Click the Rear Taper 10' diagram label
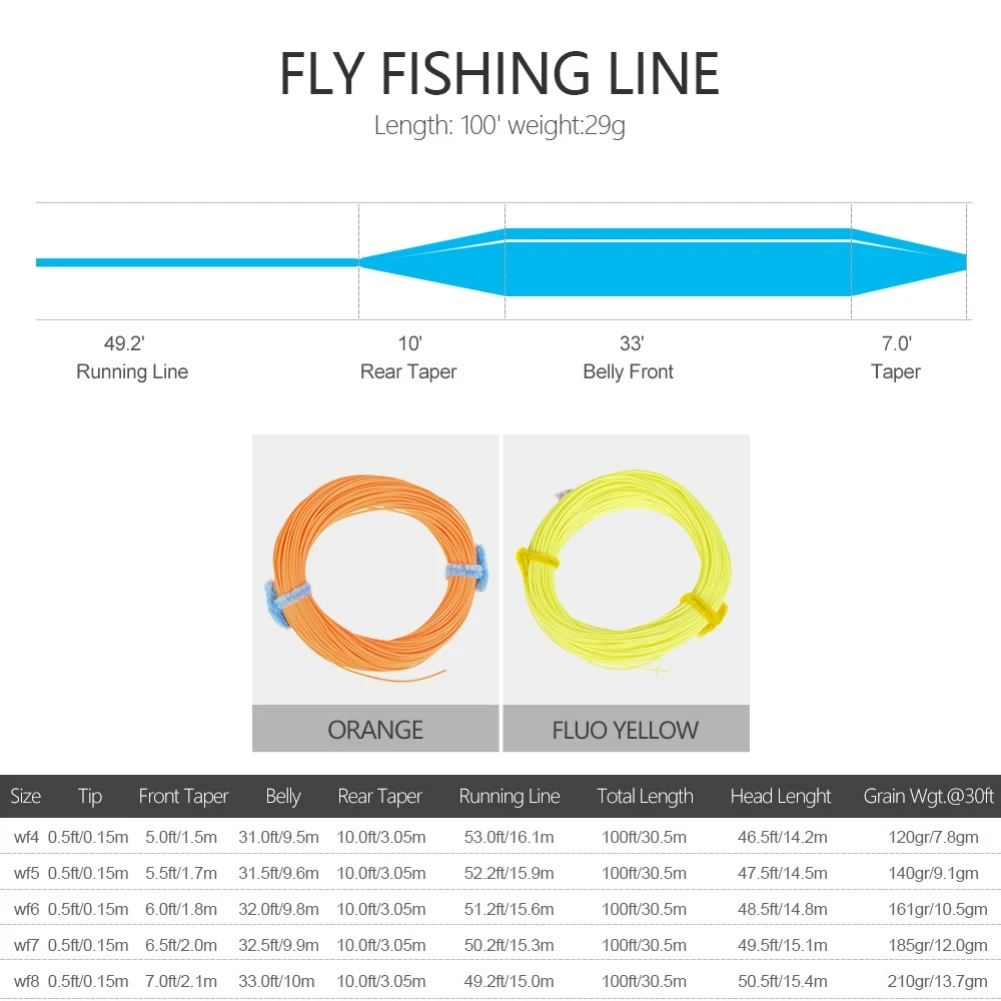This screenshot has height=1001, width=1001. coord(408,358)
